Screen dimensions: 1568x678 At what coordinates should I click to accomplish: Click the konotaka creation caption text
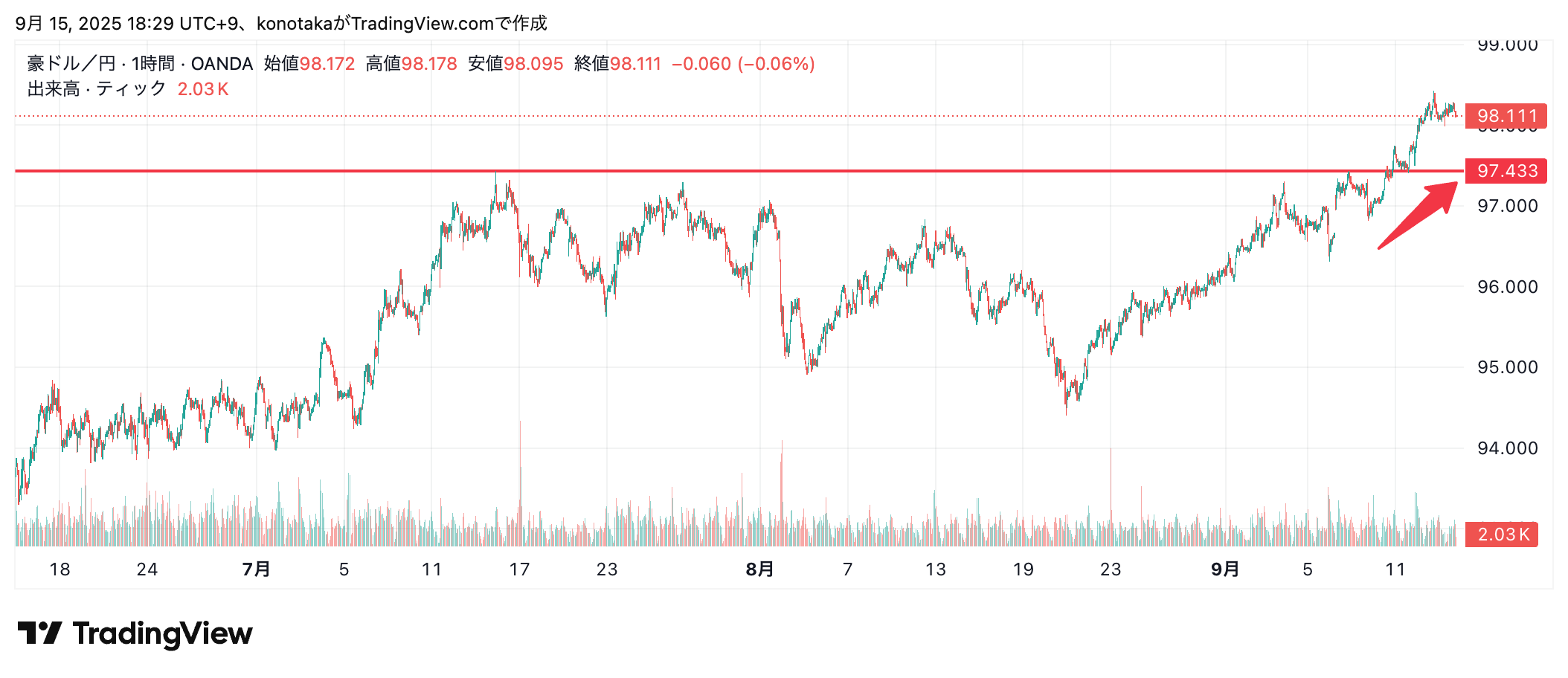[x=281, y=24]
